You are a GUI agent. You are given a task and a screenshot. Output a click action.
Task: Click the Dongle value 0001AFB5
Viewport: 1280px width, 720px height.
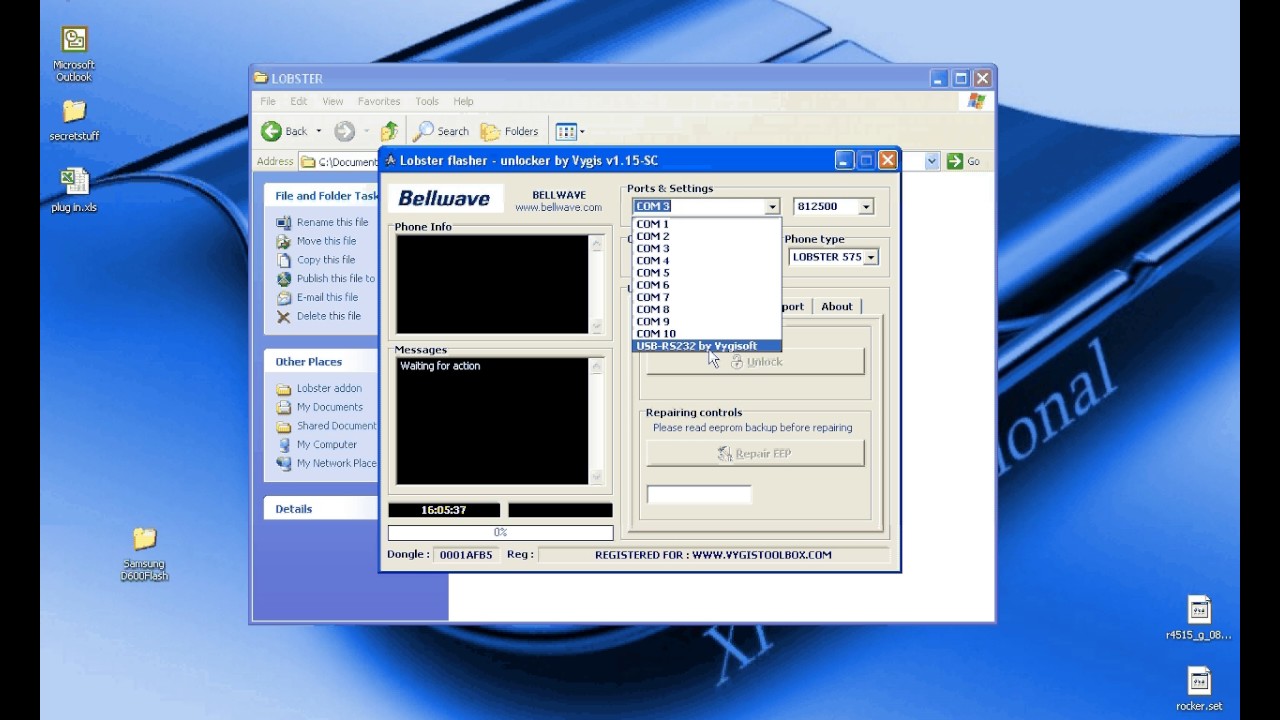click(466, 555)
